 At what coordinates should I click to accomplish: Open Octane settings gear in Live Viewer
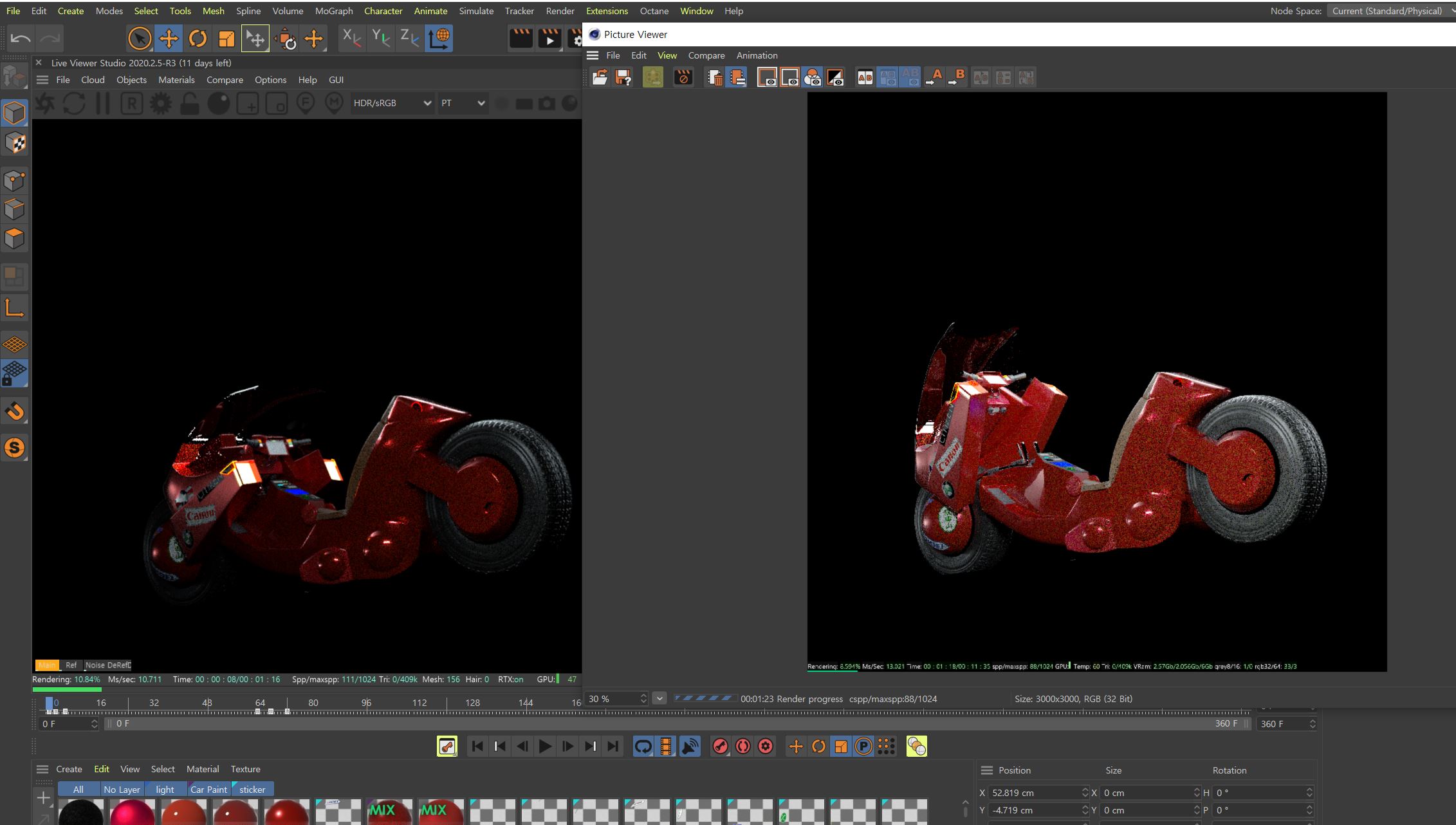[161, 103]
